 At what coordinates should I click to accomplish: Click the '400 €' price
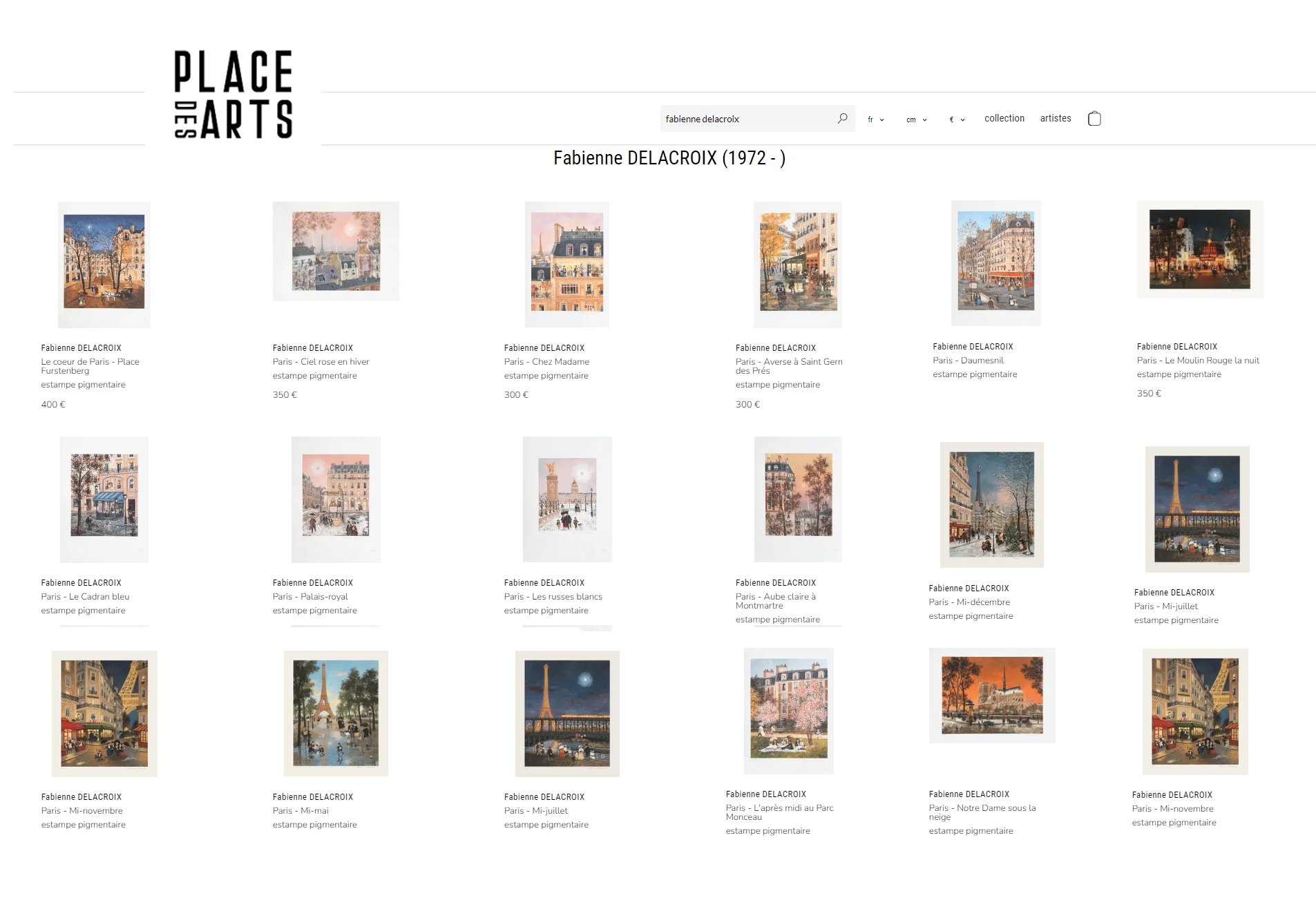(53, 405)
